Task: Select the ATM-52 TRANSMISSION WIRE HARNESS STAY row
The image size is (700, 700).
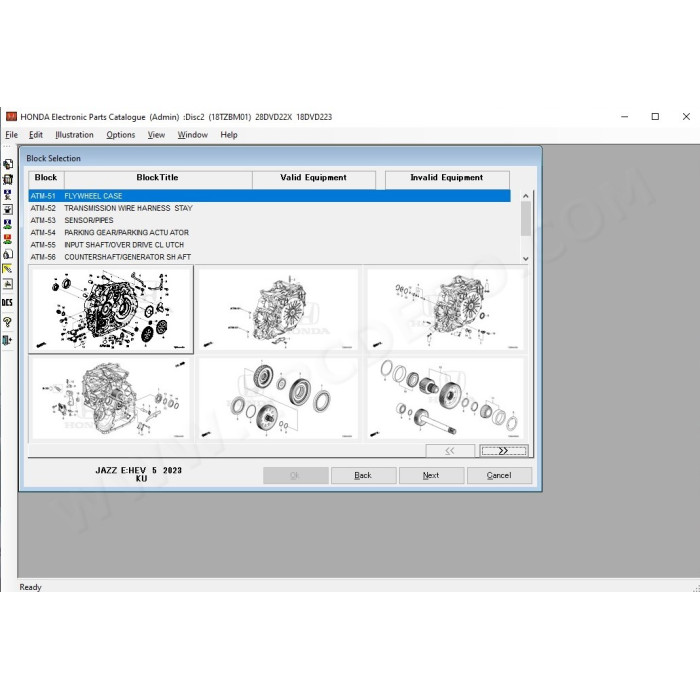Action: point(269,208)
